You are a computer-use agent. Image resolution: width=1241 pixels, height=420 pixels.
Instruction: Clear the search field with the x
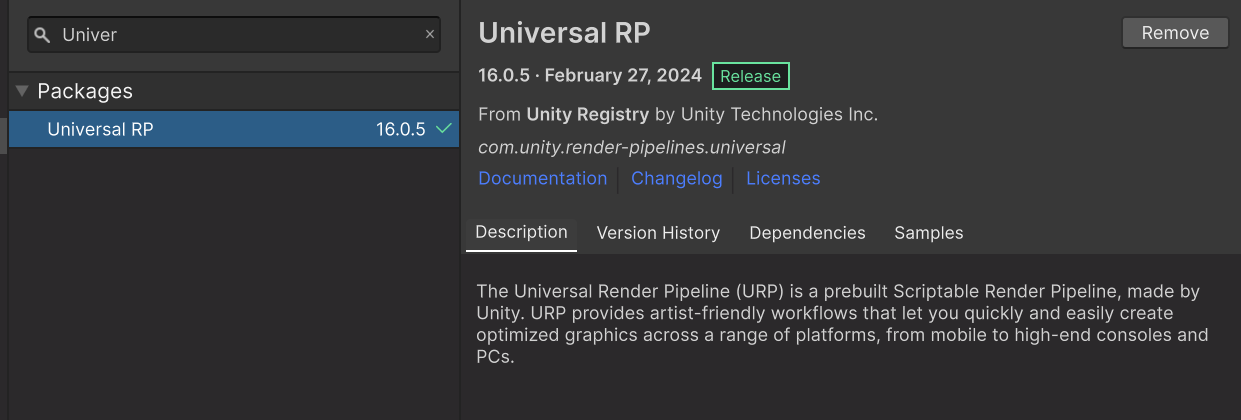(x=430, y=34)
